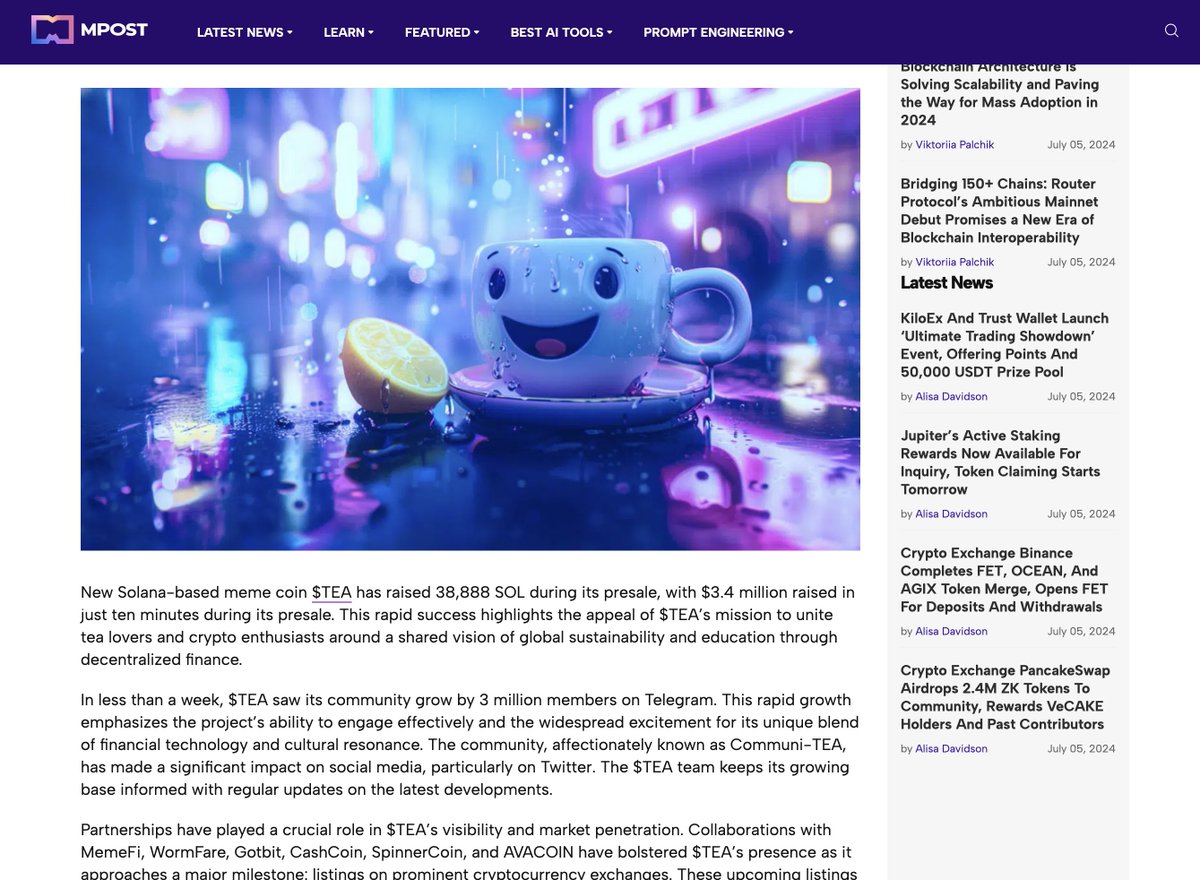Open author Alisa Davidson on KiloEx article
Image resolution: width=1200 pixels, height=880 pixels.
coord(951,397)
